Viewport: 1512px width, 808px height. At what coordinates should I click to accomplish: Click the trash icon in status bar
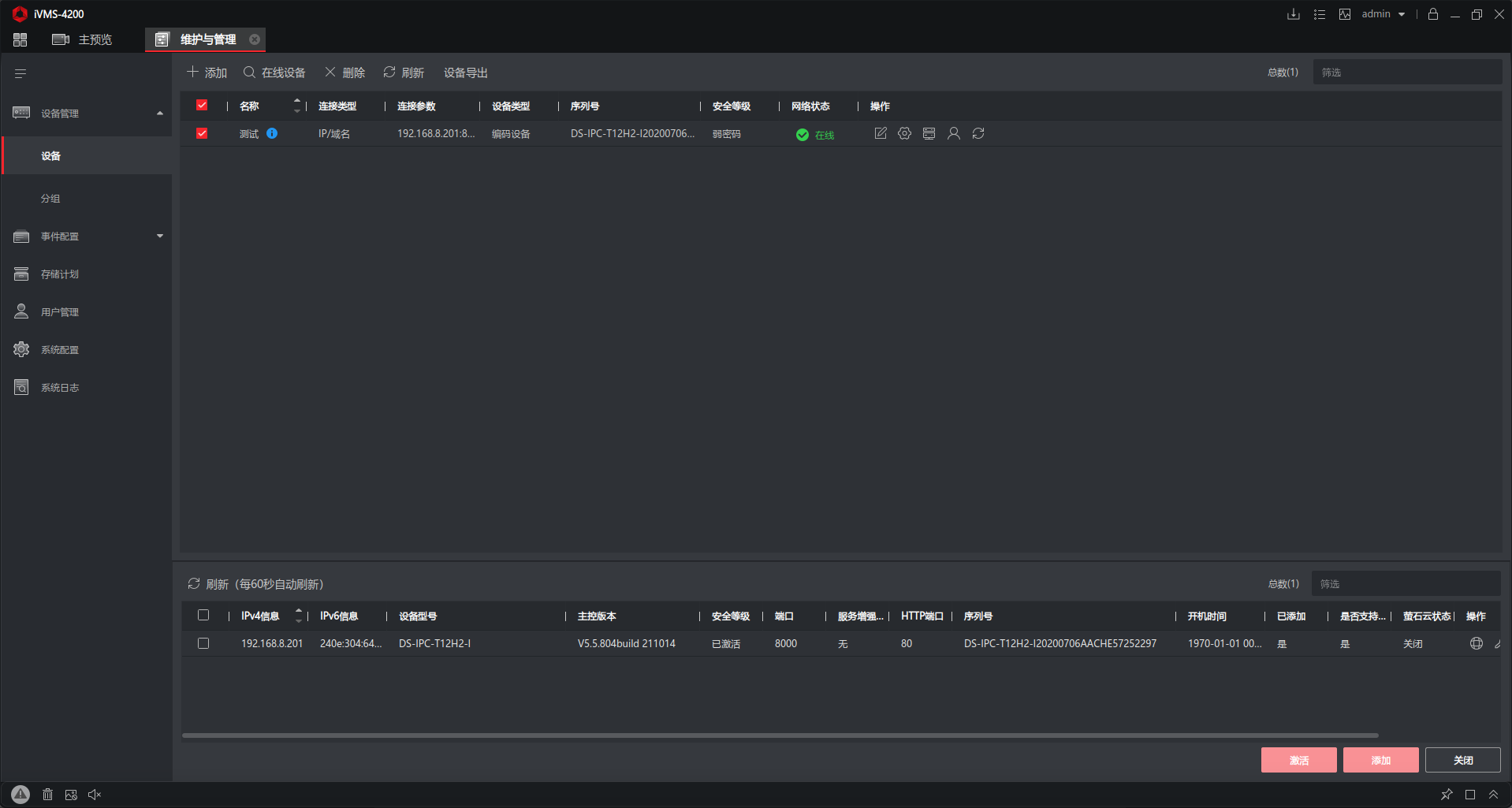click(47, 795)
